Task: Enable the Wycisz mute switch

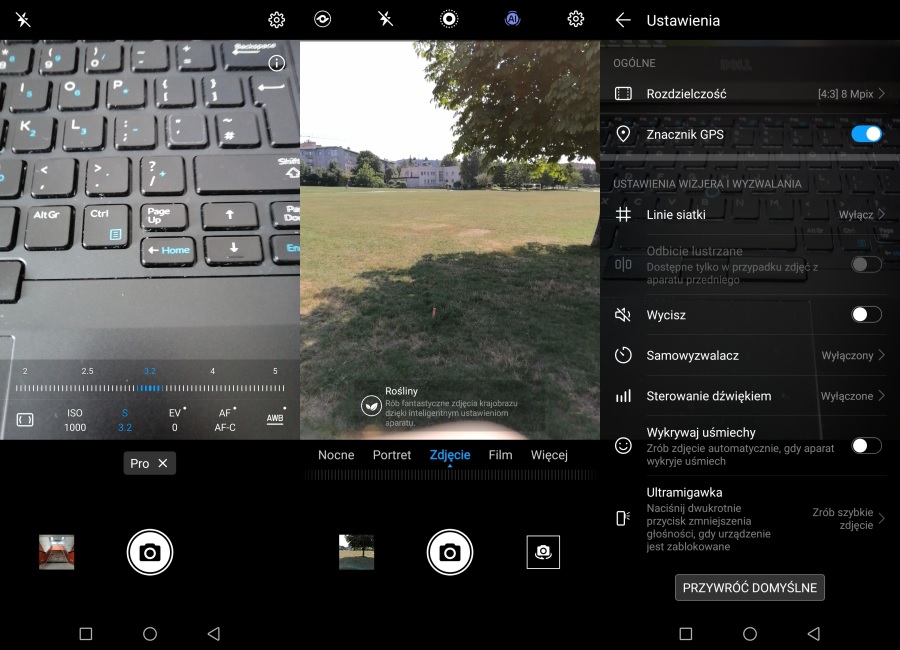Action: [x=865, y=315]
